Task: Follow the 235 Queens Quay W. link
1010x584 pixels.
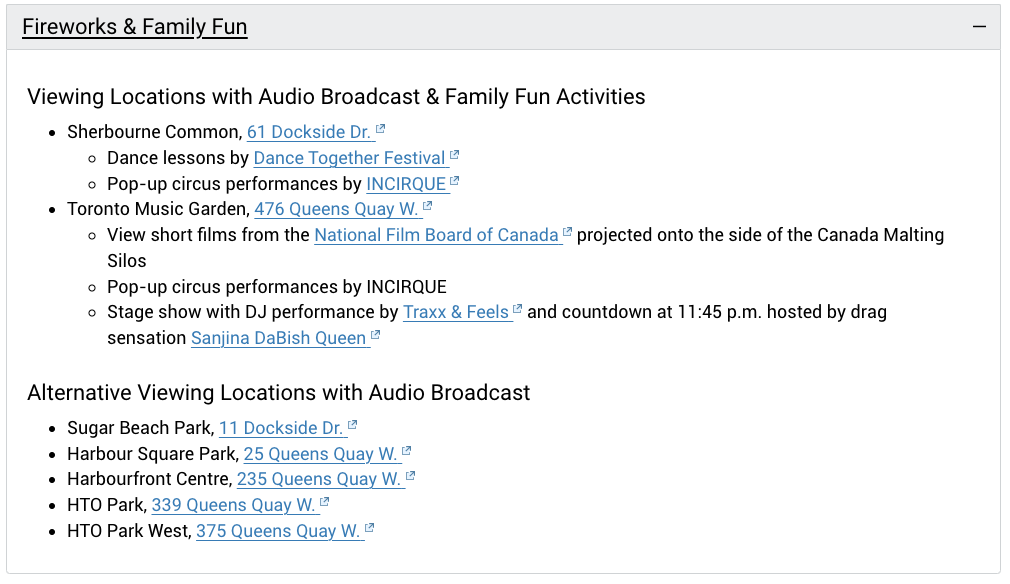Action: coord(319,479)
